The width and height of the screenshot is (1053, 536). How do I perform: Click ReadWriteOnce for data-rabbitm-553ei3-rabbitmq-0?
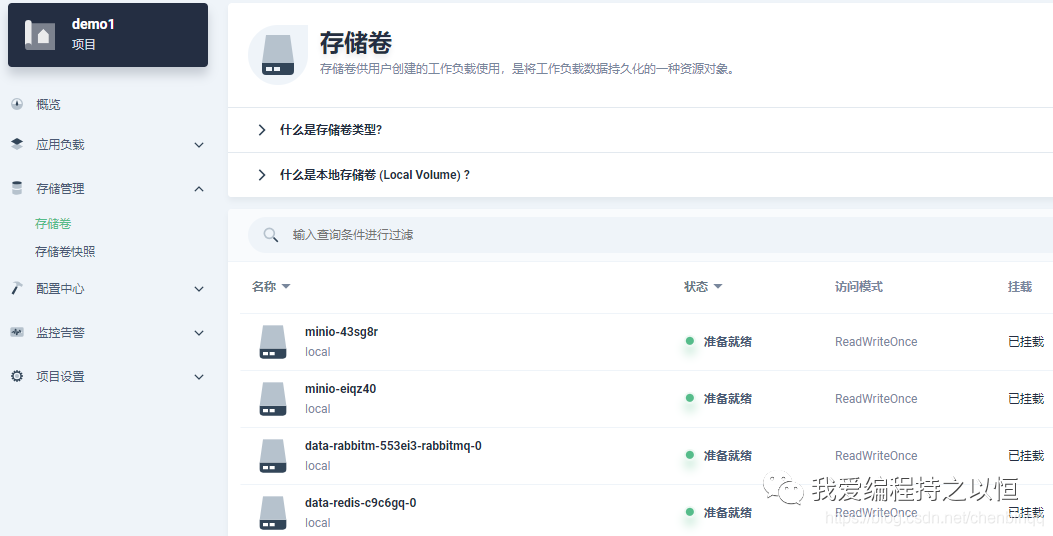pos(876,456)
